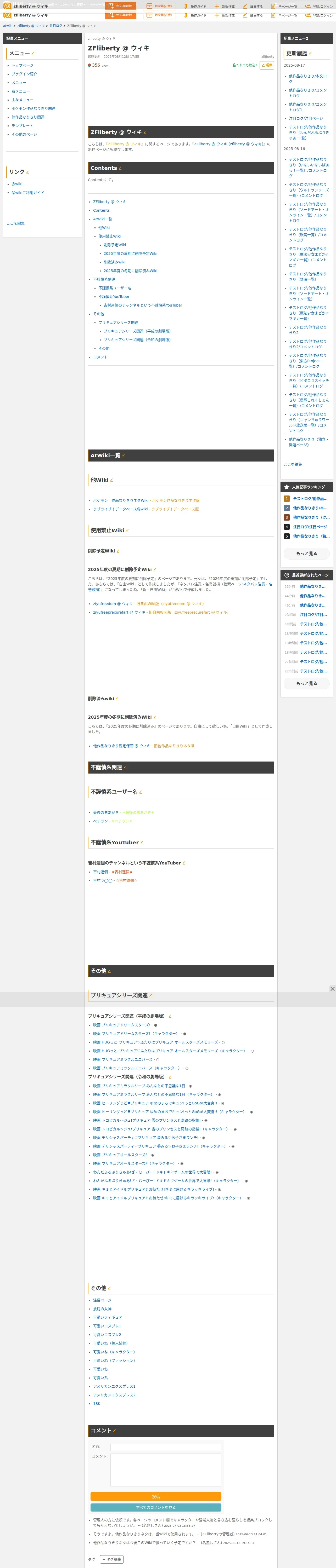Close the overlay banner with X icon
The height and width of the screenshot is (1568, 336).
click(x=332, y=989)
